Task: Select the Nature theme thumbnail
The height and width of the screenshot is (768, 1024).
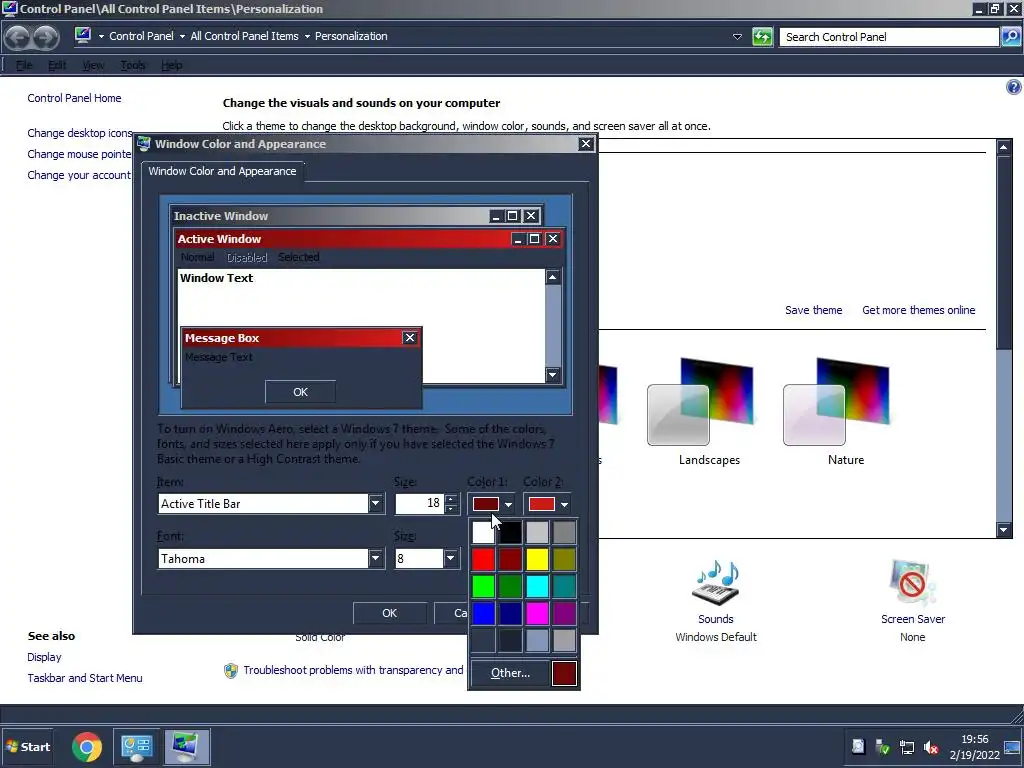Action: click(838, 402)
